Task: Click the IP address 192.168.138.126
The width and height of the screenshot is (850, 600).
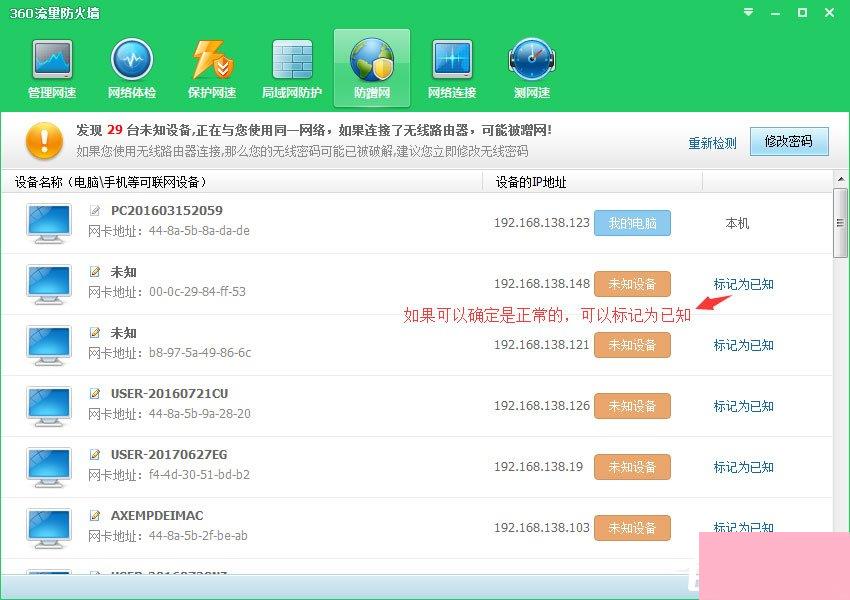Action: (x=542, y=406)
